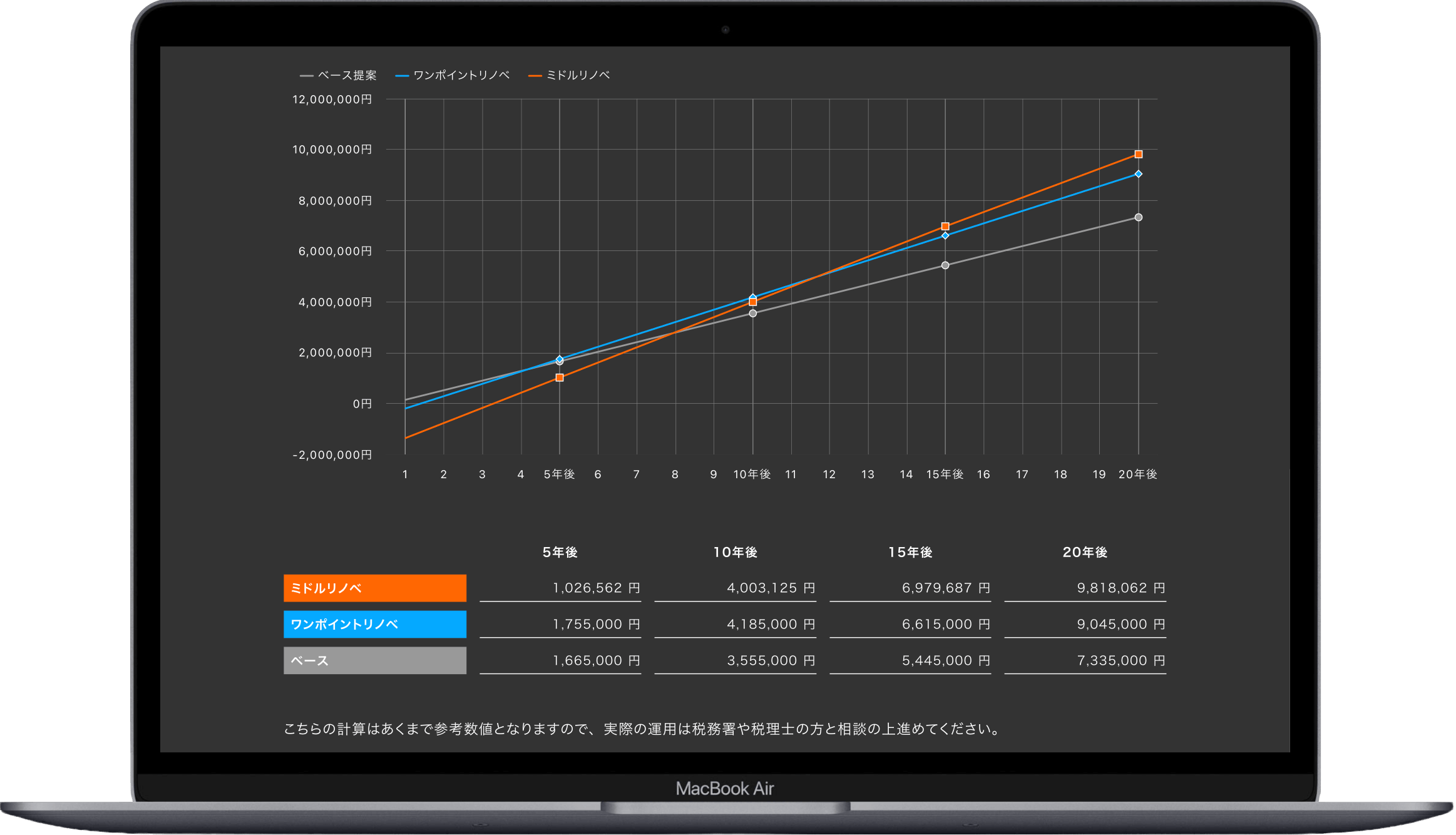Click gray circle marker at 10年後

coord(752,314)
